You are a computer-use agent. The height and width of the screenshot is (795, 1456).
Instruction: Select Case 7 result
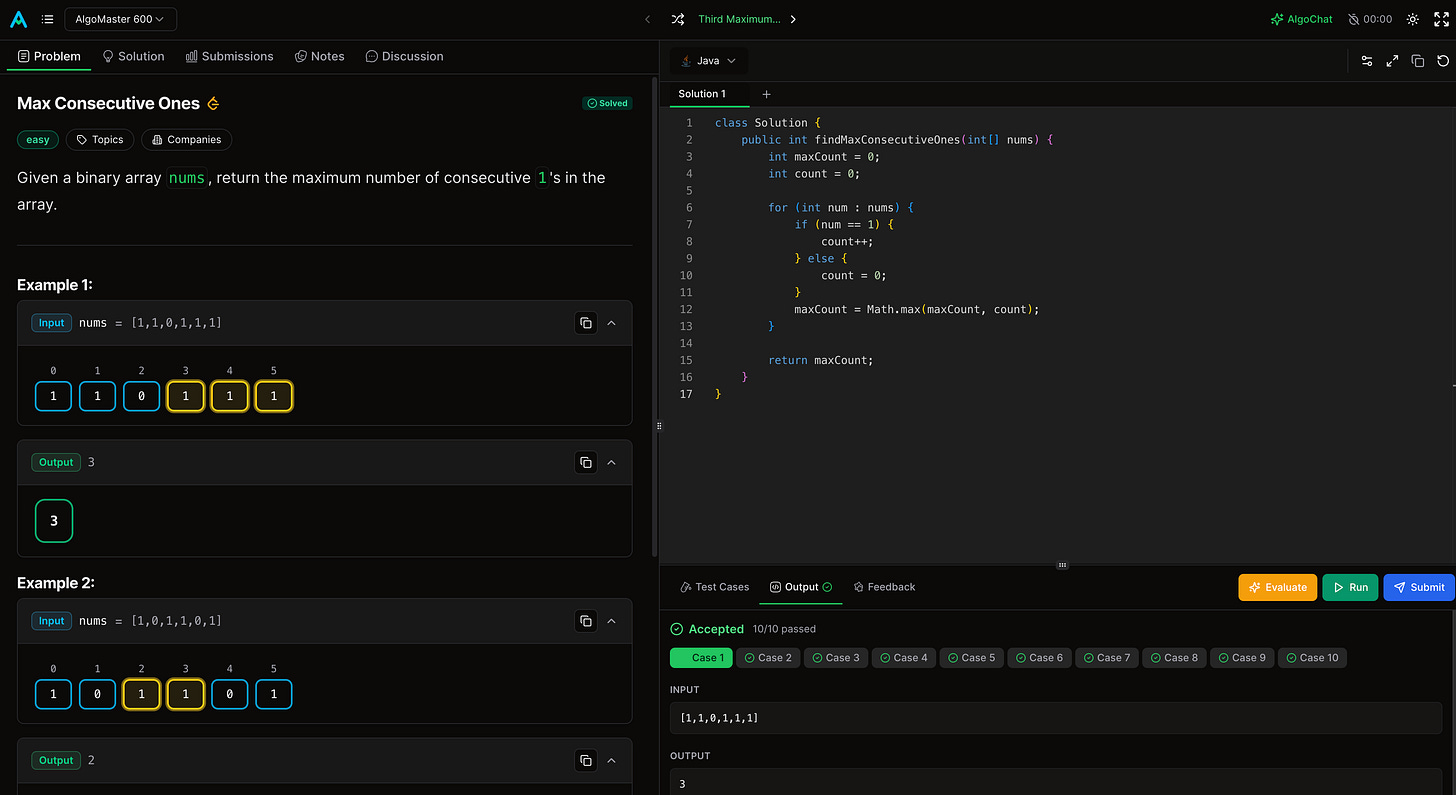click(1107, 658)
